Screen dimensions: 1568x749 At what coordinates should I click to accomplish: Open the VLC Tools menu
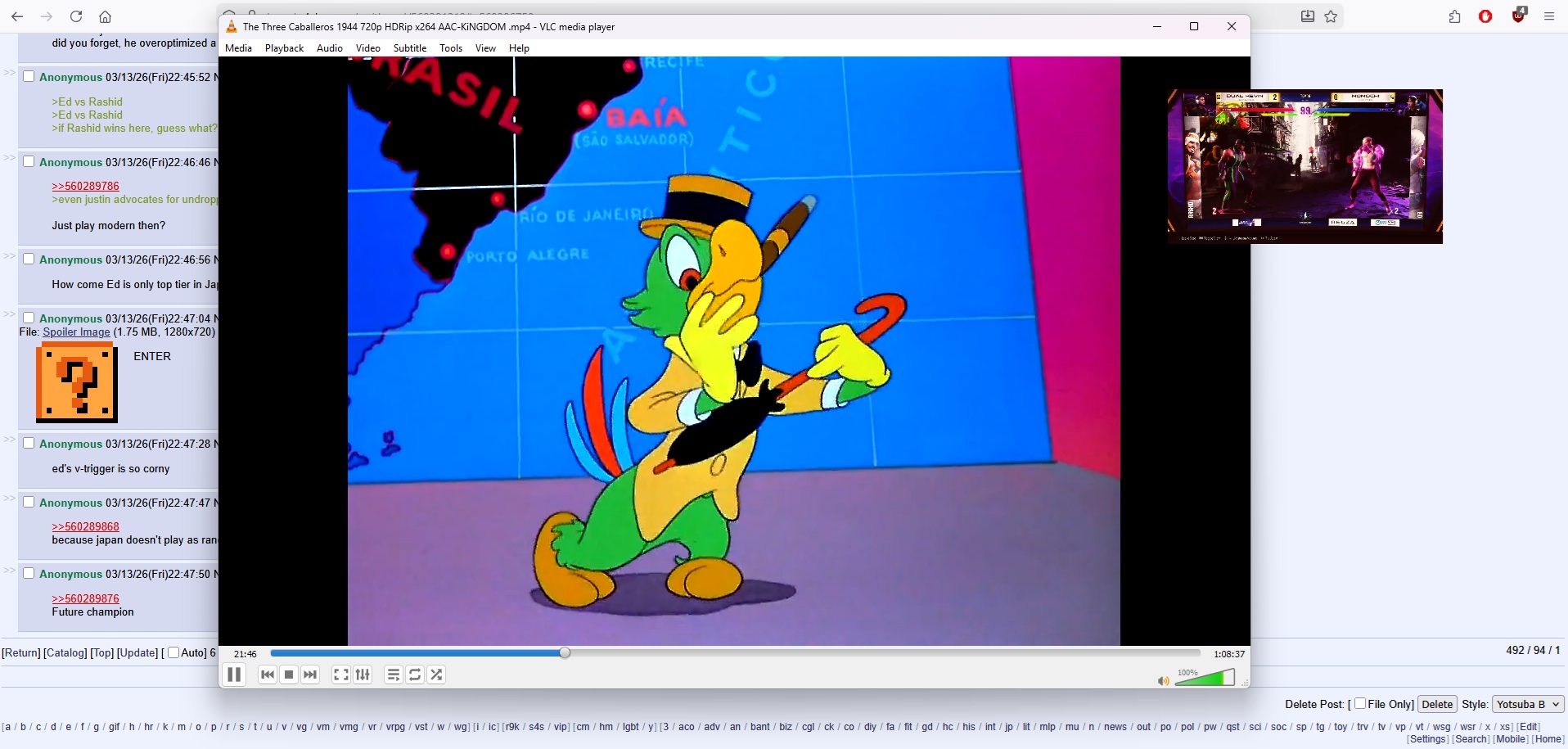[x=451, y=48]
